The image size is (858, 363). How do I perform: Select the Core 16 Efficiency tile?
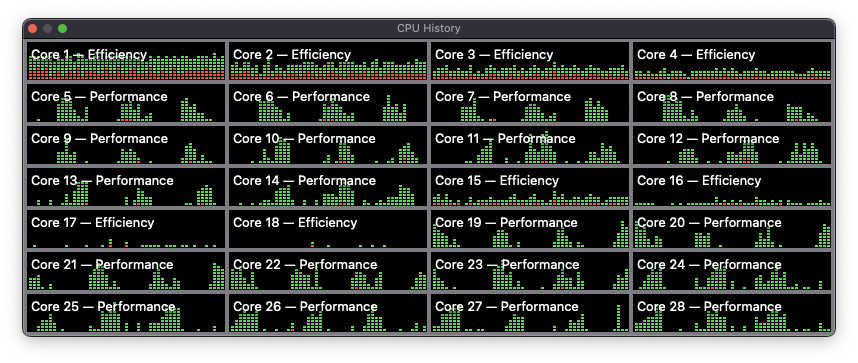point(732,187)
